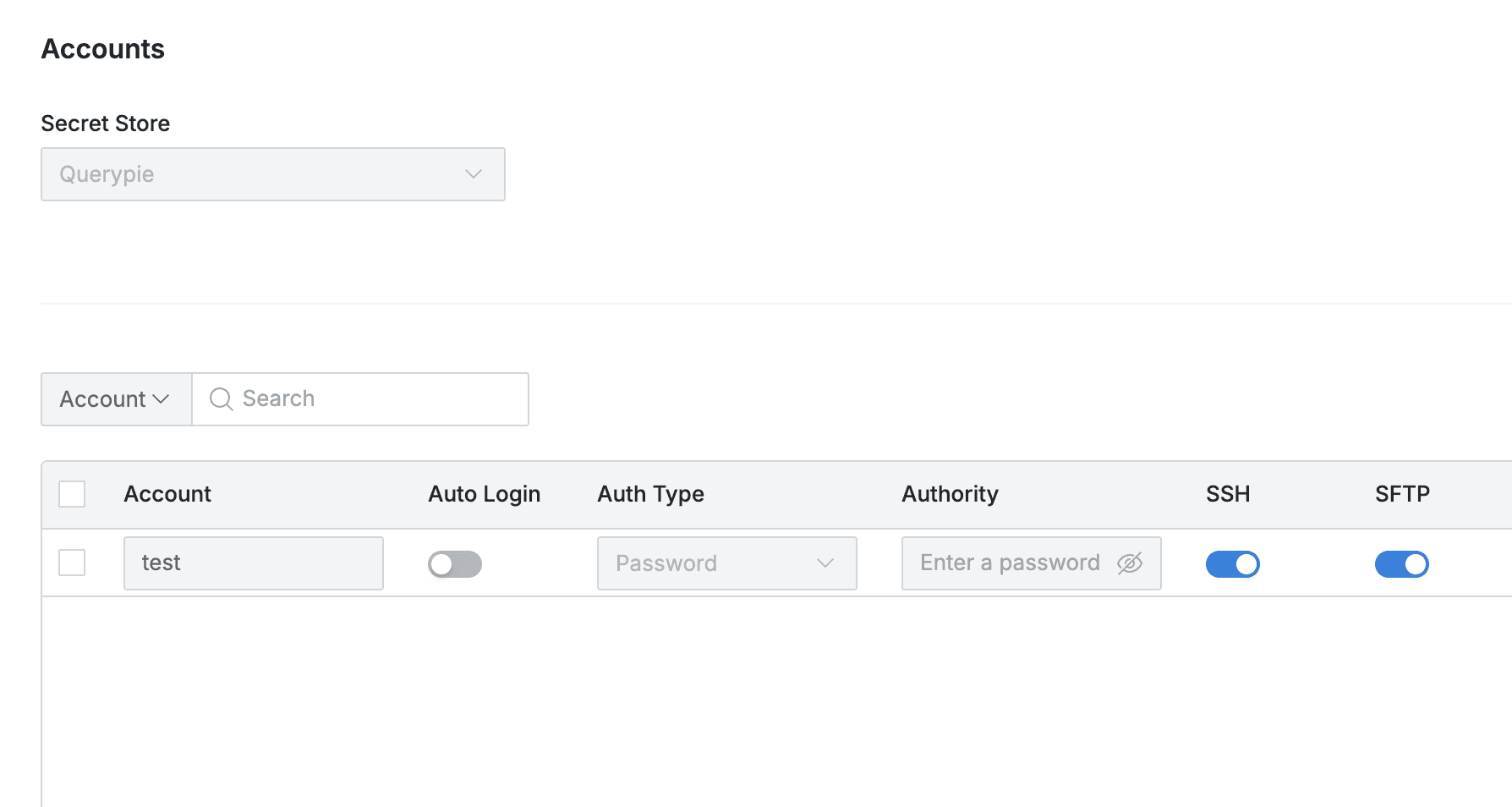The image size is (1512, 807).
Task: Click the Accounts page heading
Action: tap(102, 49)
